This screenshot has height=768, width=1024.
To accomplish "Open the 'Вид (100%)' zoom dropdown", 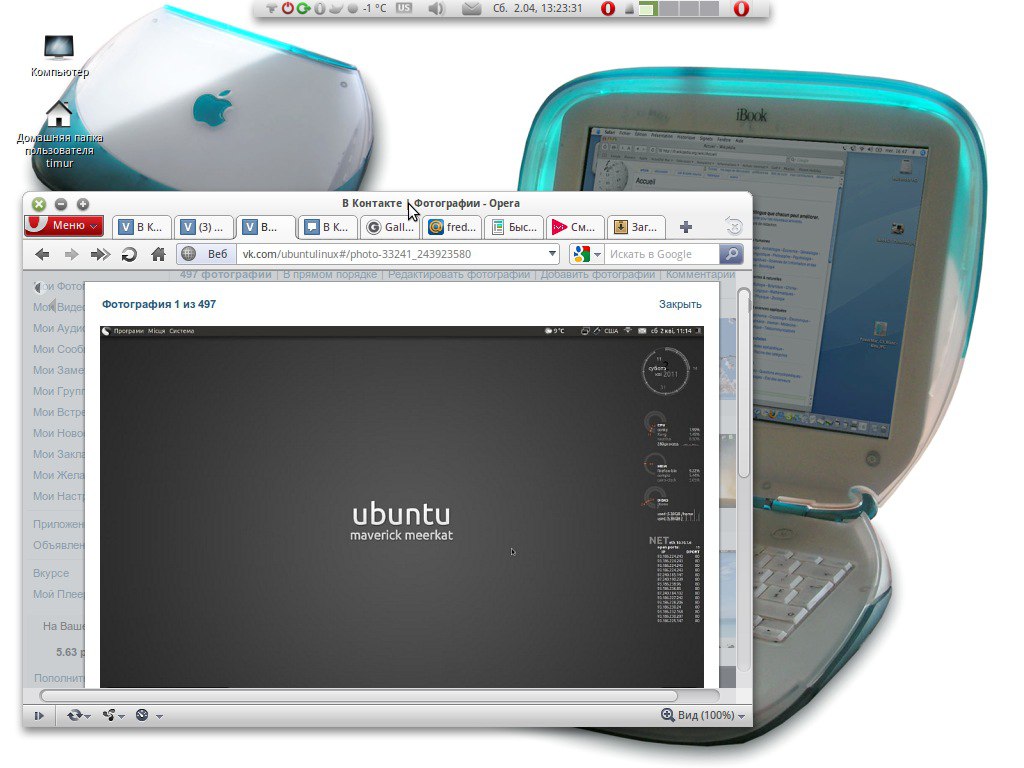I will coord(711,716).
